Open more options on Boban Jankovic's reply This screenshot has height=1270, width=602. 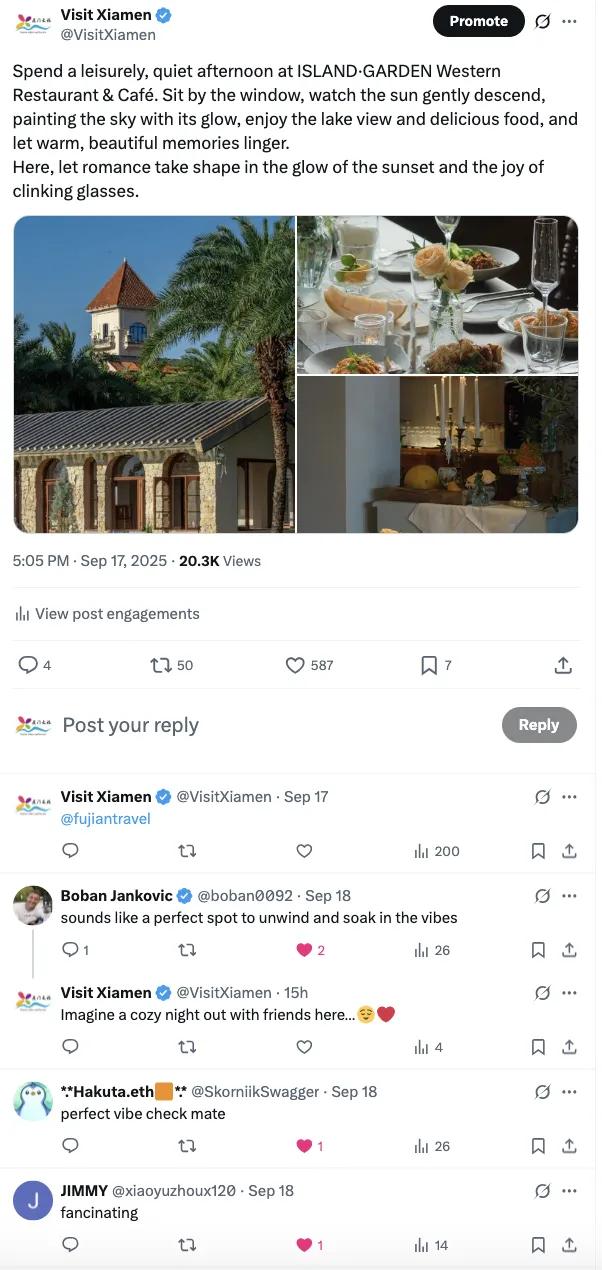click(570, 896)
